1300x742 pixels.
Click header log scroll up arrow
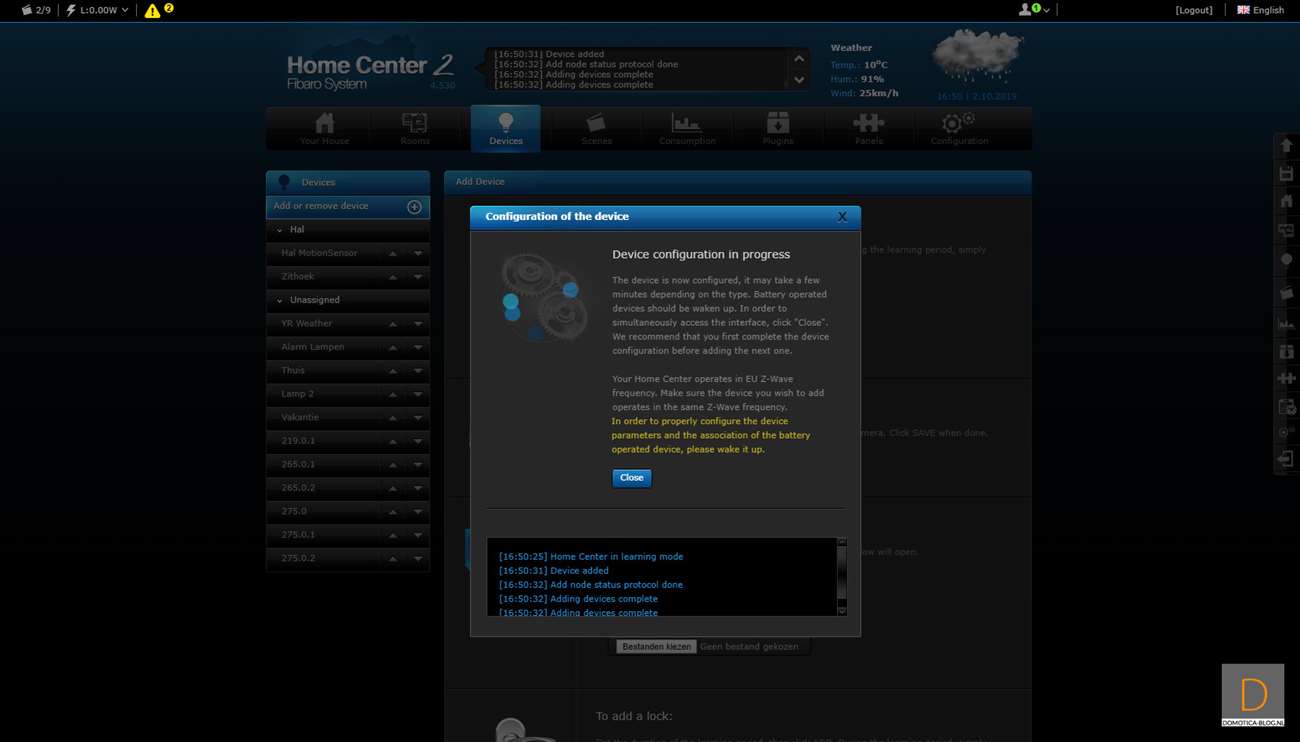(799, 59)
